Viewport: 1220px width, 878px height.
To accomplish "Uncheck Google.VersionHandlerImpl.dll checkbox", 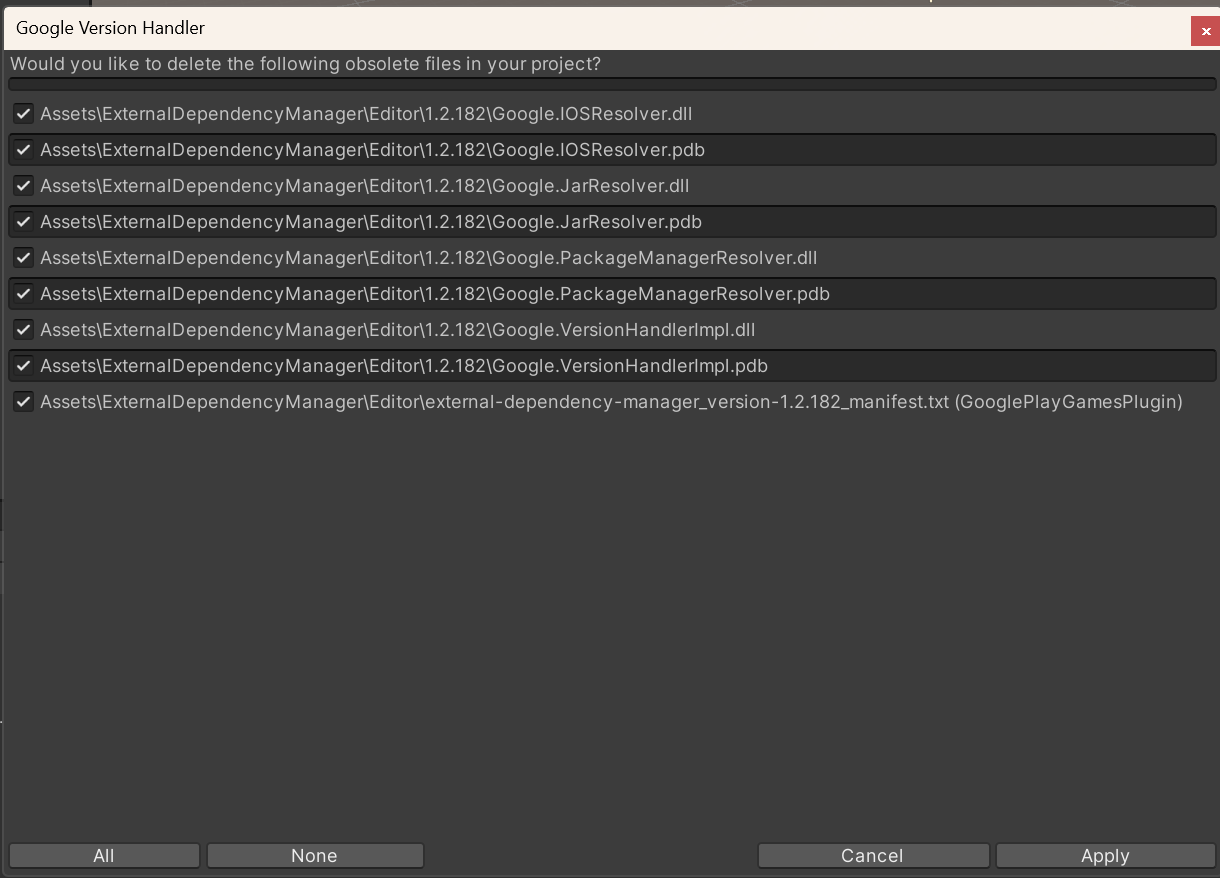I will pos(23,330).
